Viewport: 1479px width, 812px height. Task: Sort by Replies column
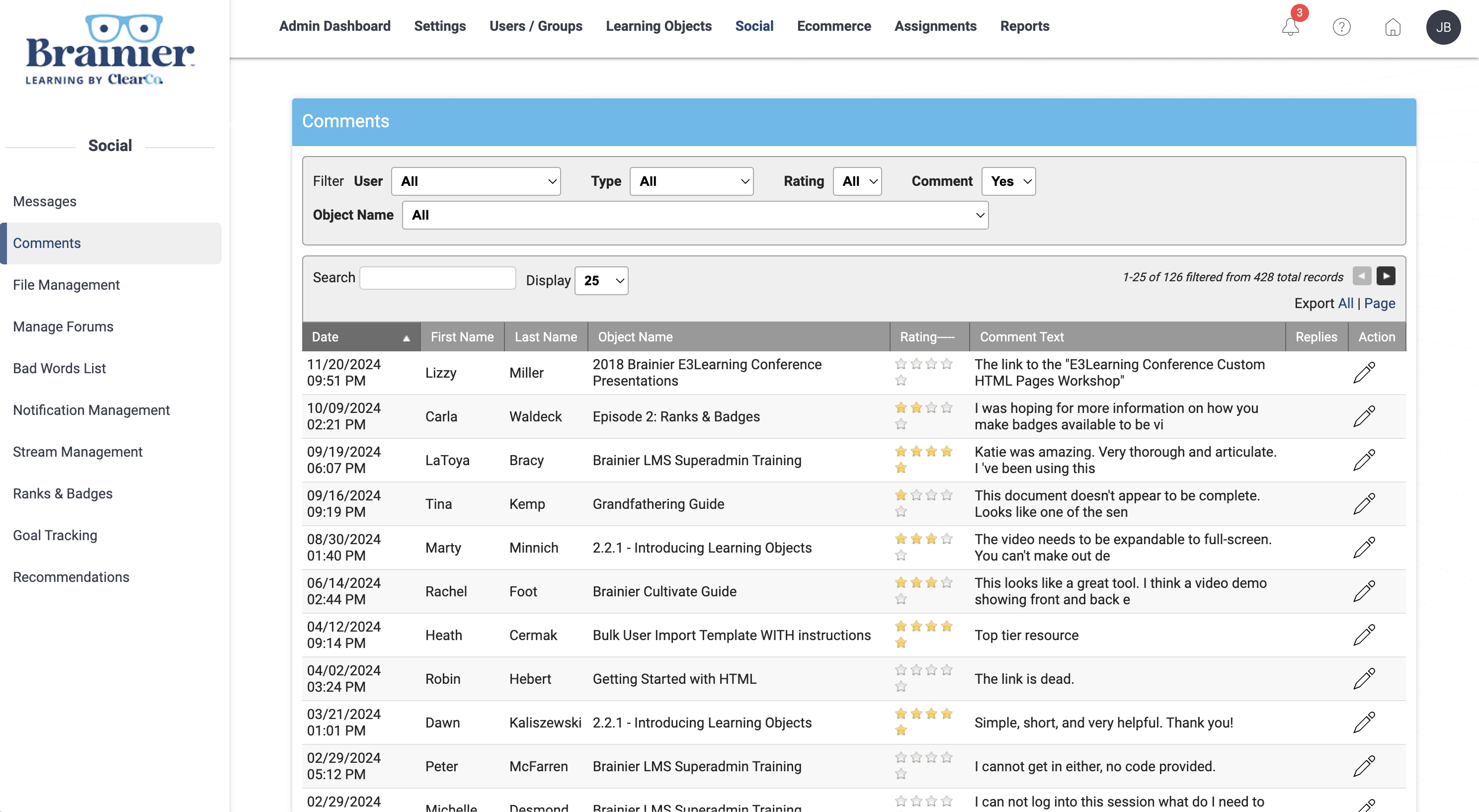(1316, 337)
